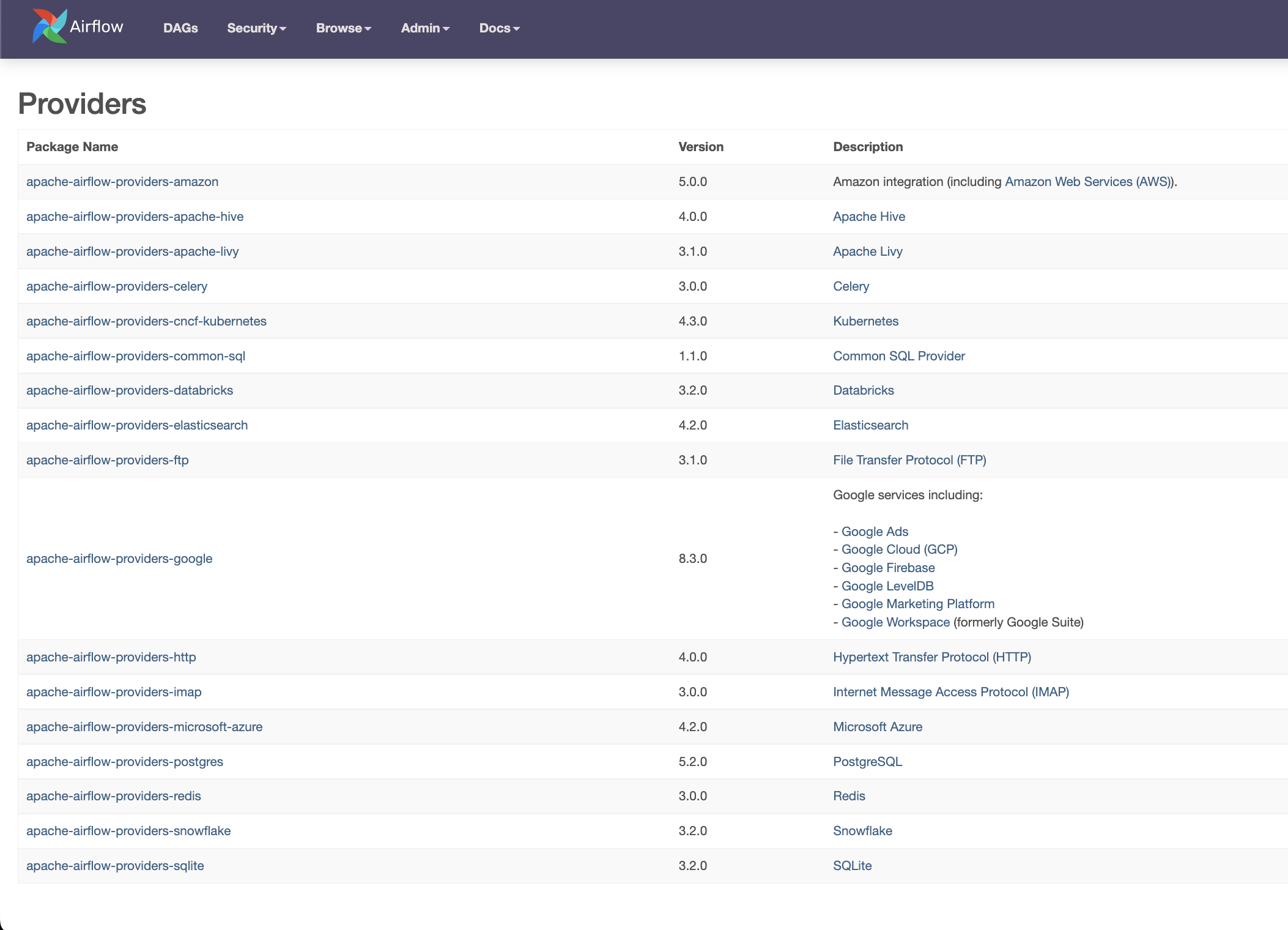Viewport: 1288px width, 930px height.
Task: Open the Kubernetes provider description link
Action: (865, 321)
